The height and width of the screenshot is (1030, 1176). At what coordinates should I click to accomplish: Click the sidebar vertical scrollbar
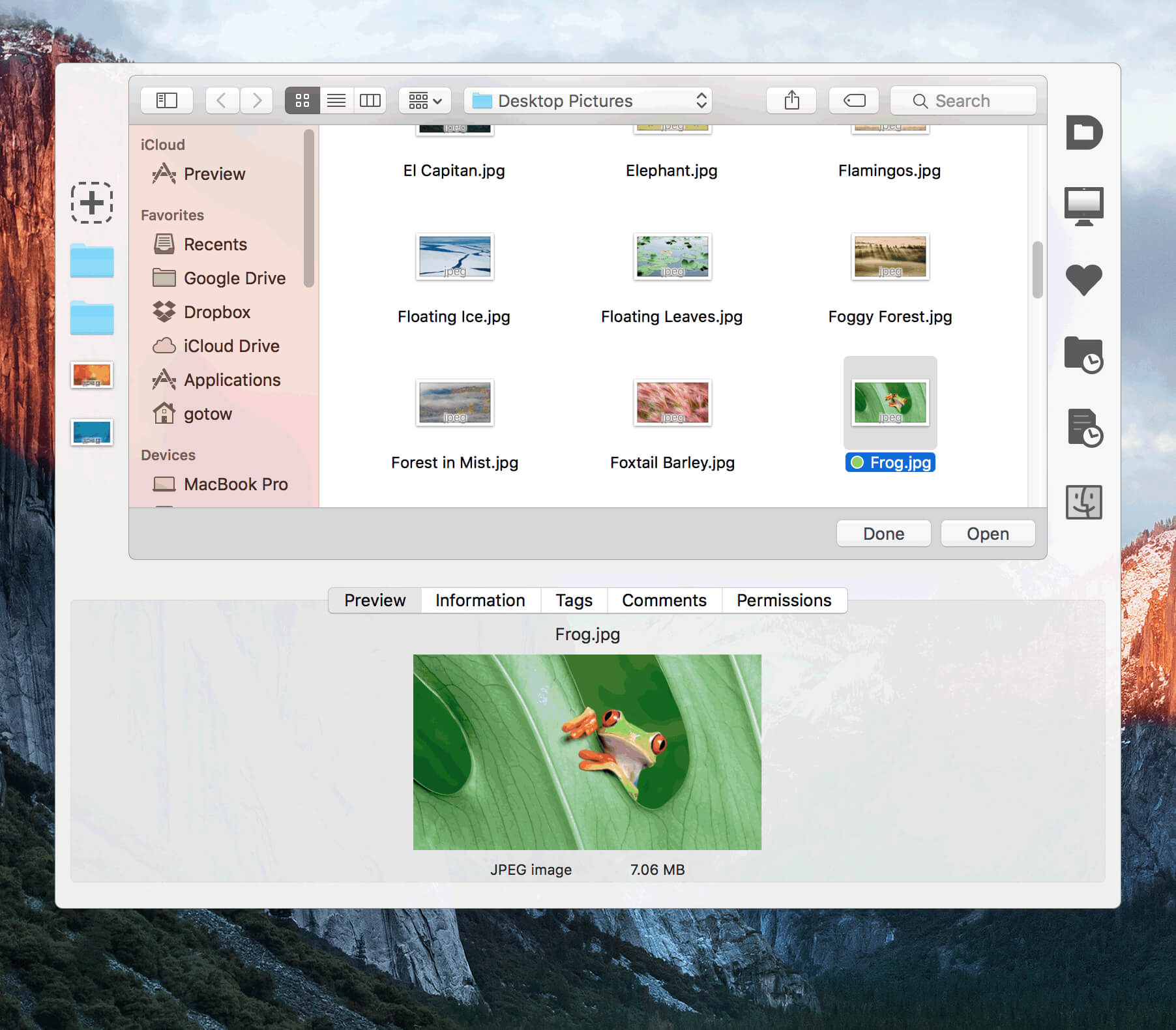(x=309, y=209)
